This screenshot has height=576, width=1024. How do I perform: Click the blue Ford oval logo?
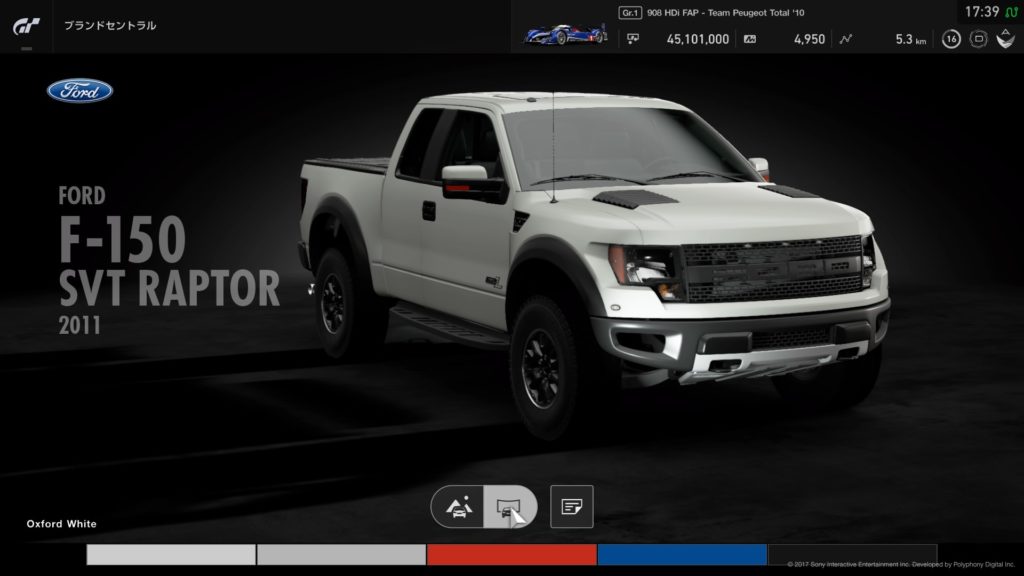pos(80,91)
